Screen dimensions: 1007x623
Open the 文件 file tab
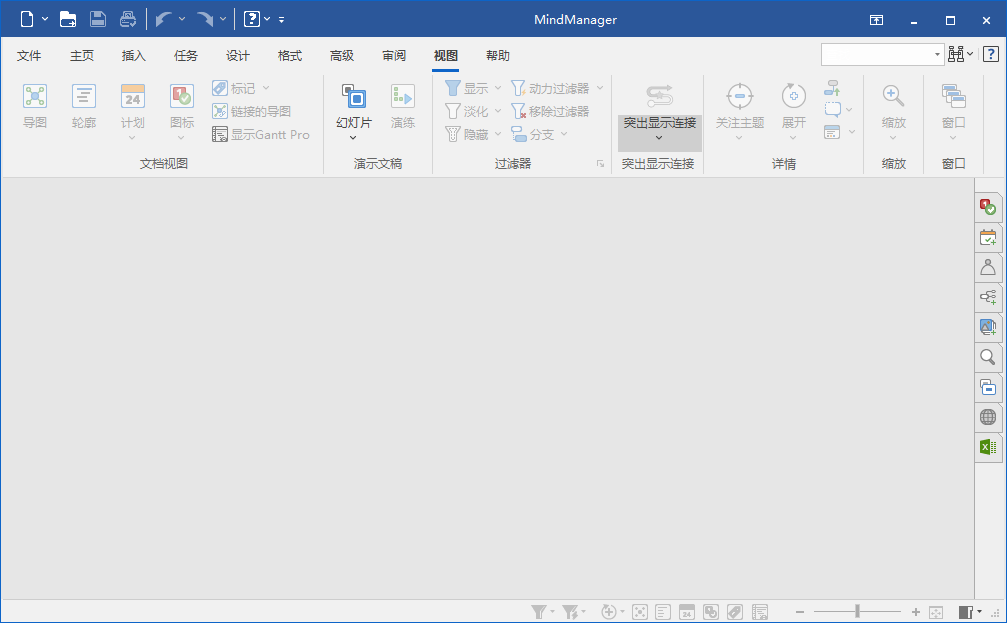point(29,56)
